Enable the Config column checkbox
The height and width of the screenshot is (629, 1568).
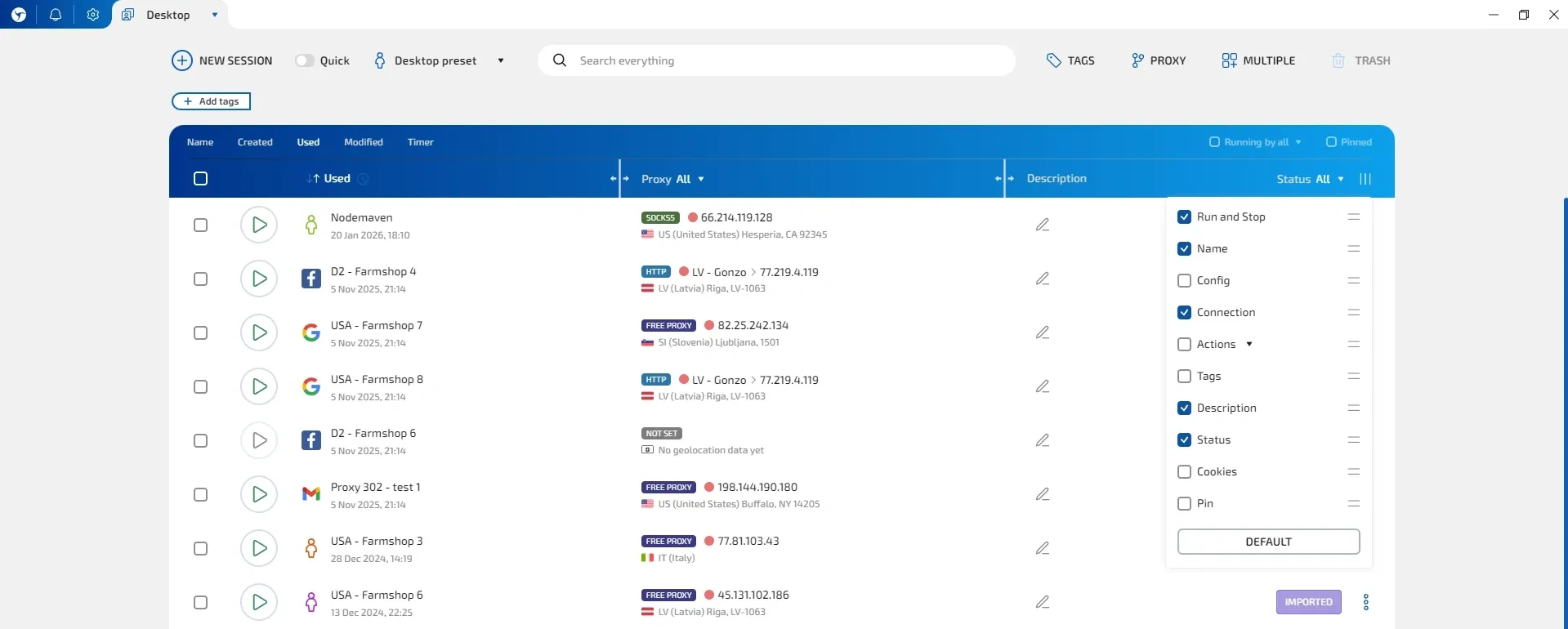[x=1184, y=280]
